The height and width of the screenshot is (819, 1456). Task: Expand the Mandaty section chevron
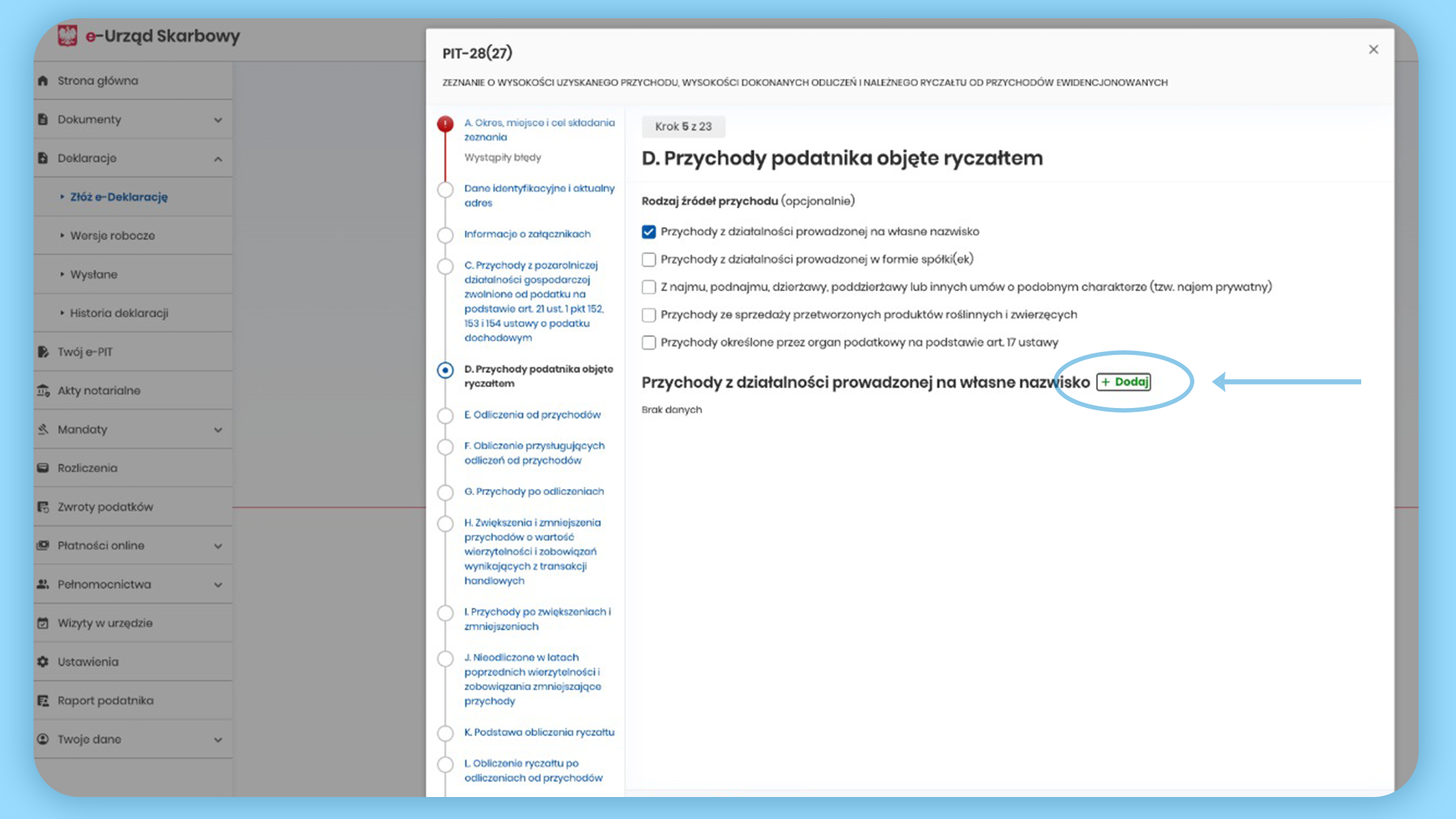218,430
